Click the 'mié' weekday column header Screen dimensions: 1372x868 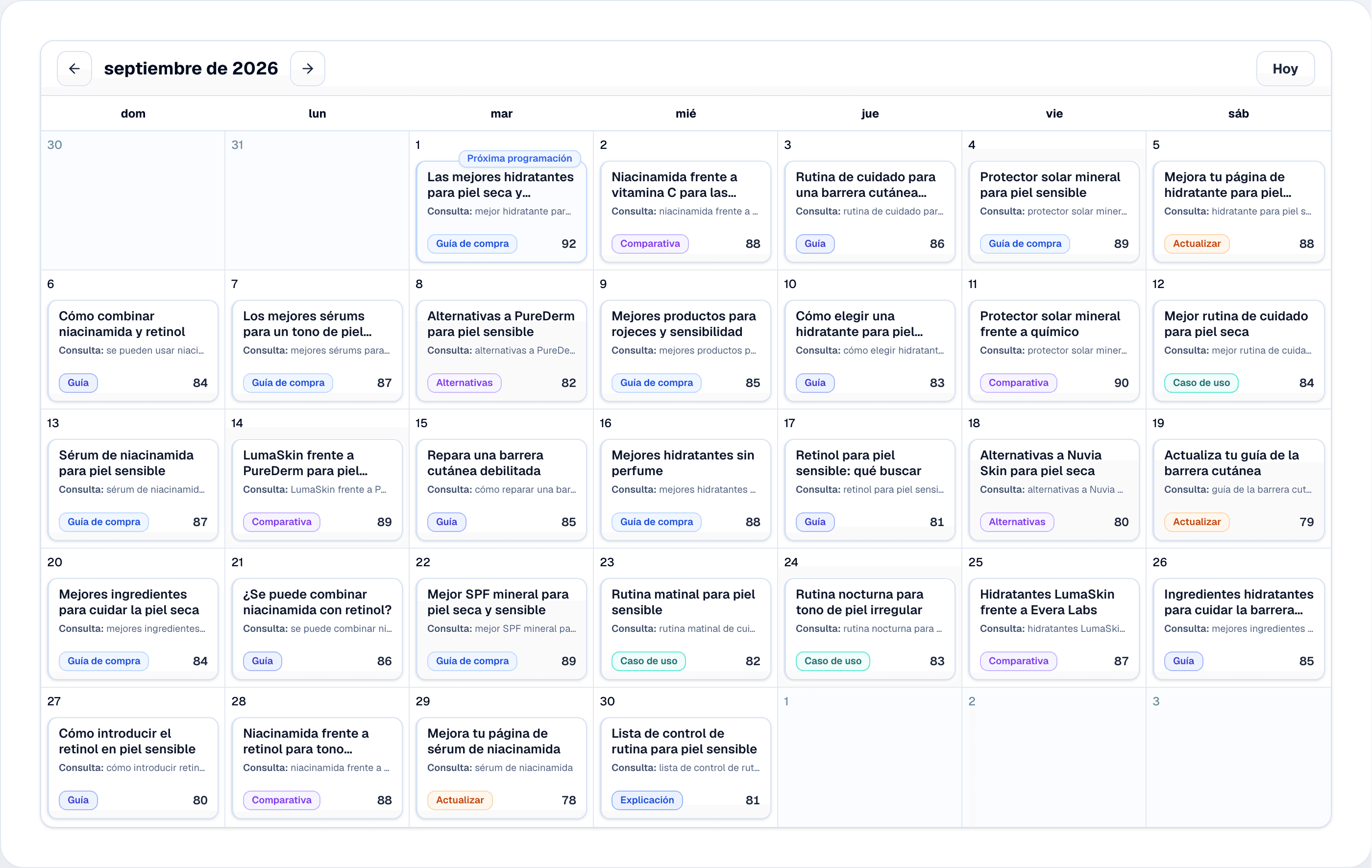coord(686,113)
